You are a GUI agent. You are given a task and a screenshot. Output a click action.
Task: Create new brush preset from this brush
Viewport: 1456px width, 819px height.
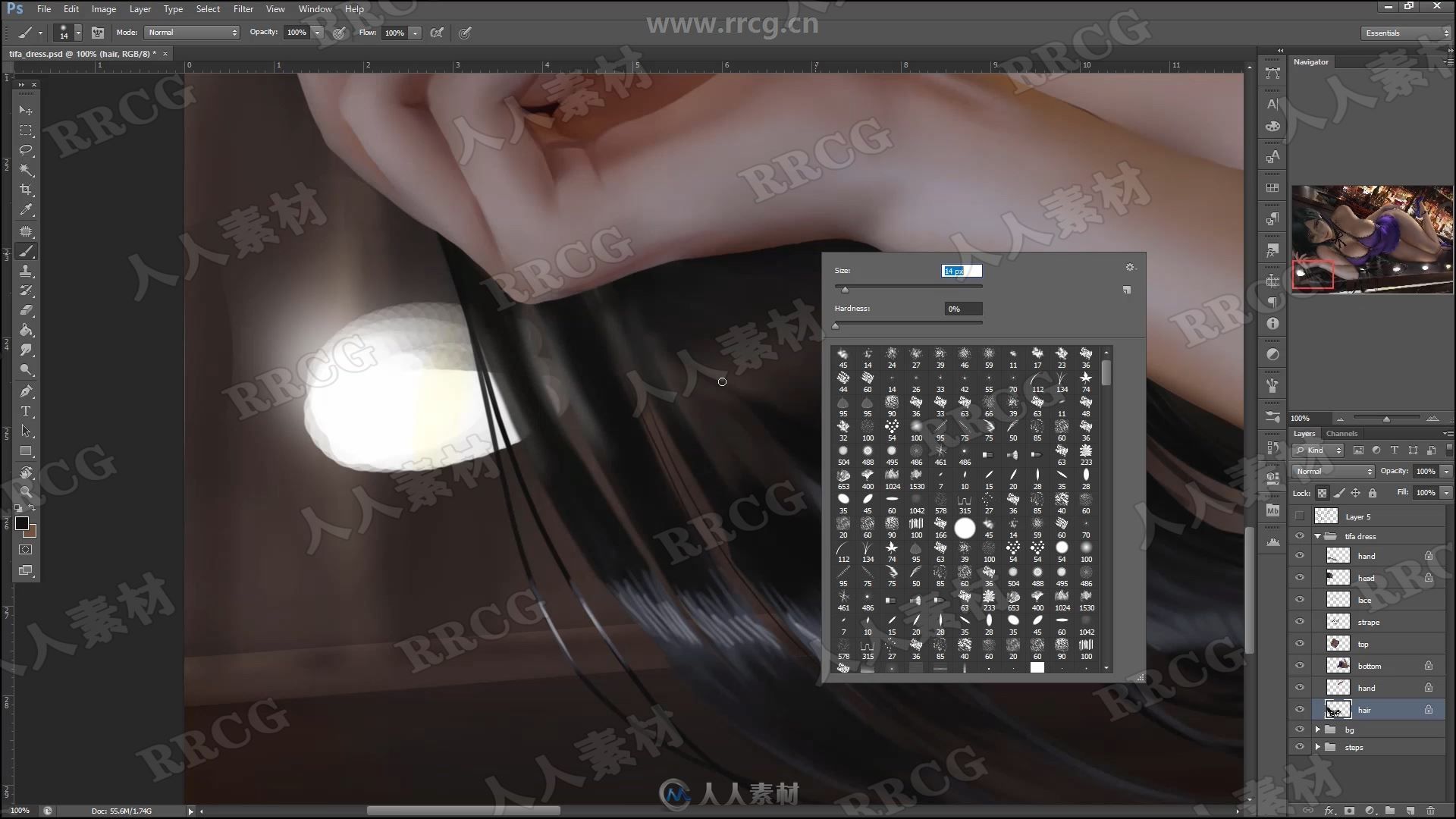click(x=1127, y=290)
